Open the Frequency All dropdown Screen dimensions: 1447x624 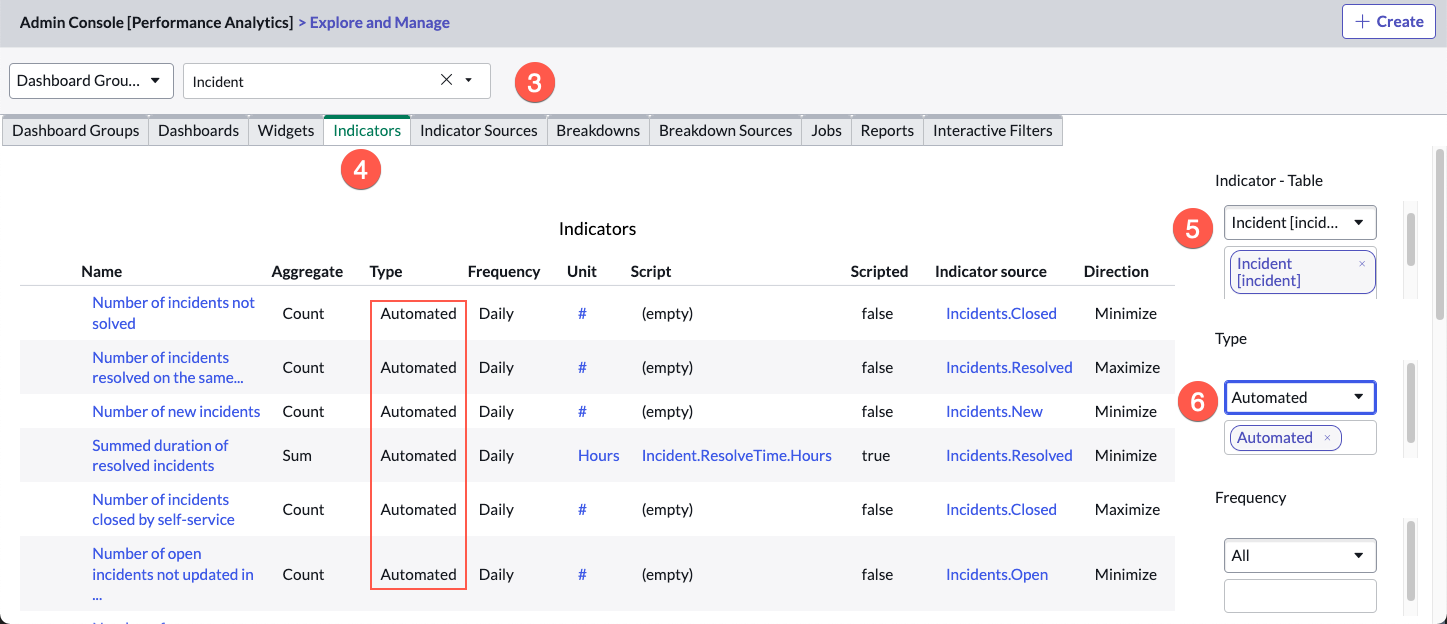tap(1299, 555)
